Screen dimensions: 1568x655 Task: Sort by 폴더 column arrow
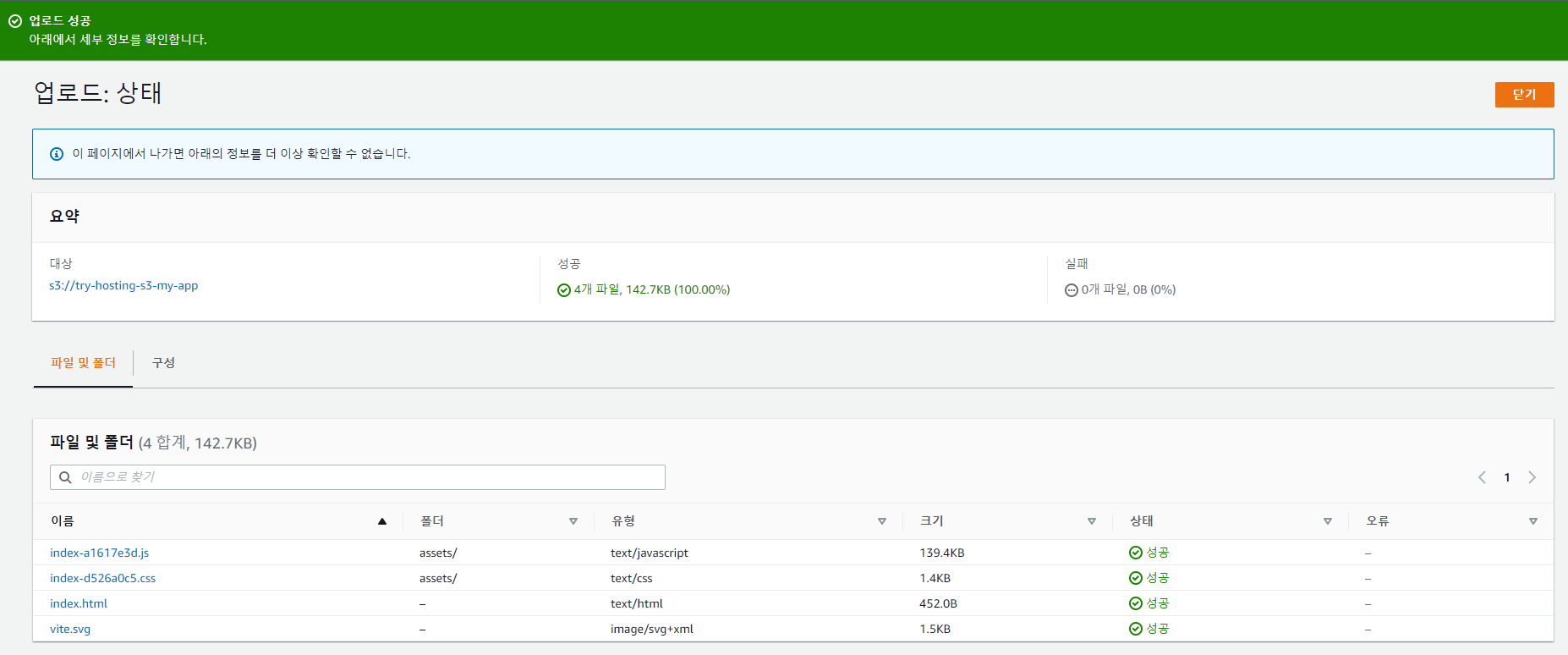coord(573,521)
